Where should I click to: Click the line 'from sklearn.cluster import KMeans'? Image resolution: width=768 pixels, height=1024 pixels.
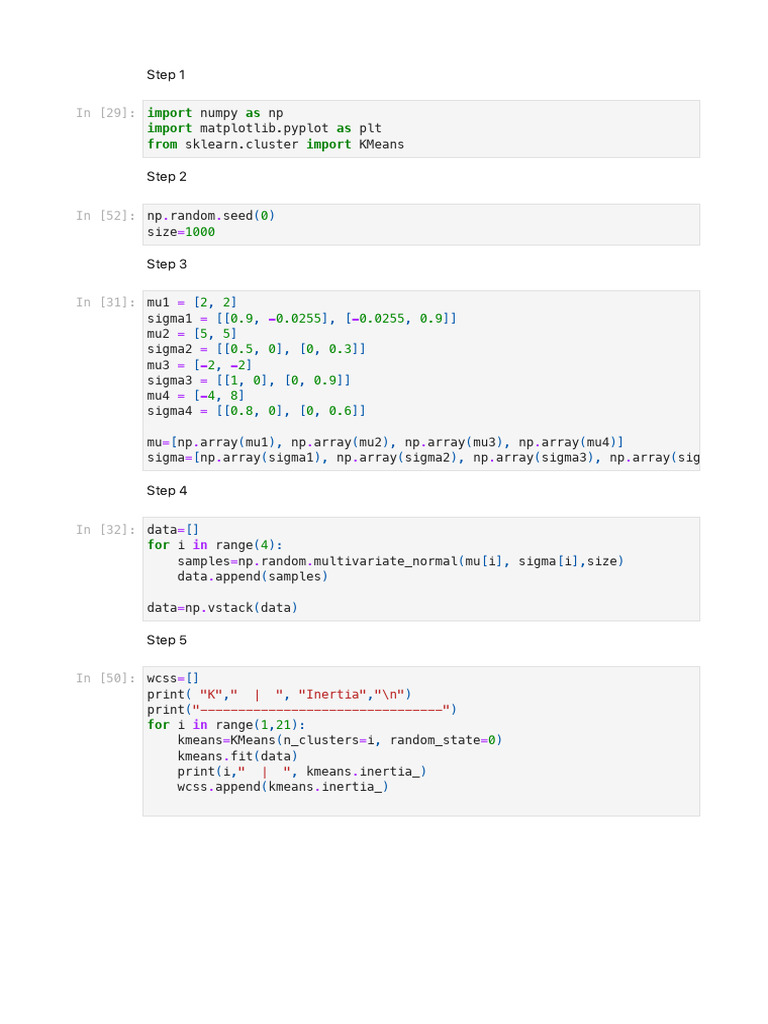pos(276,144)
